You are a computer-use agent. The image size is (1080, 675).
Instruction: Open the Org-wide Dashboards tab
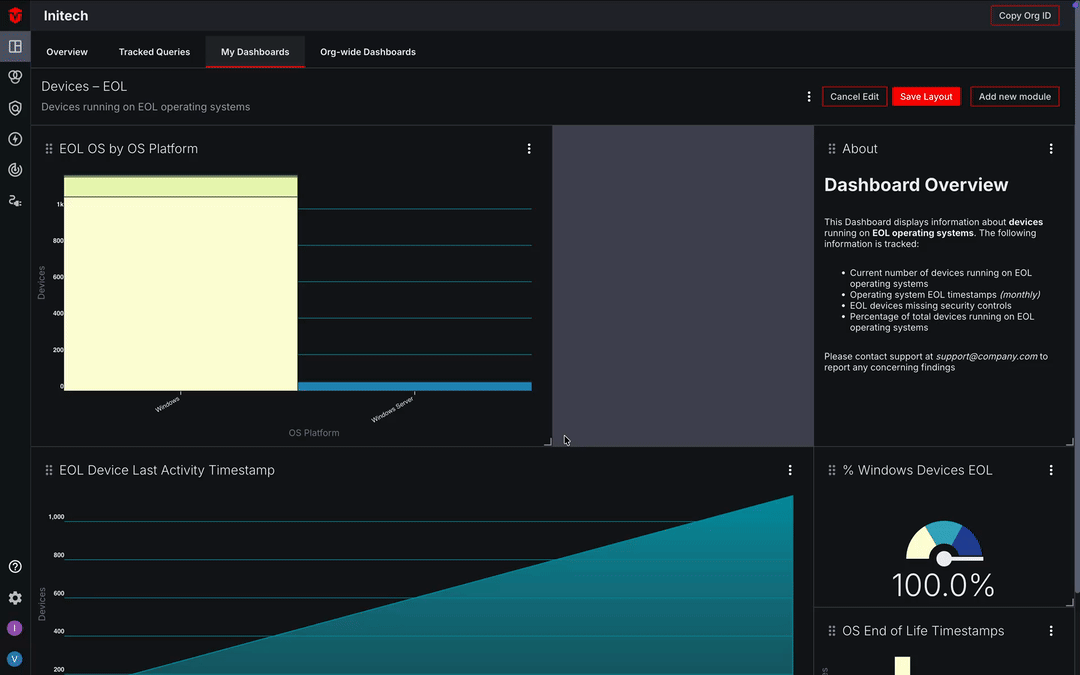click(x=368, y=51)
